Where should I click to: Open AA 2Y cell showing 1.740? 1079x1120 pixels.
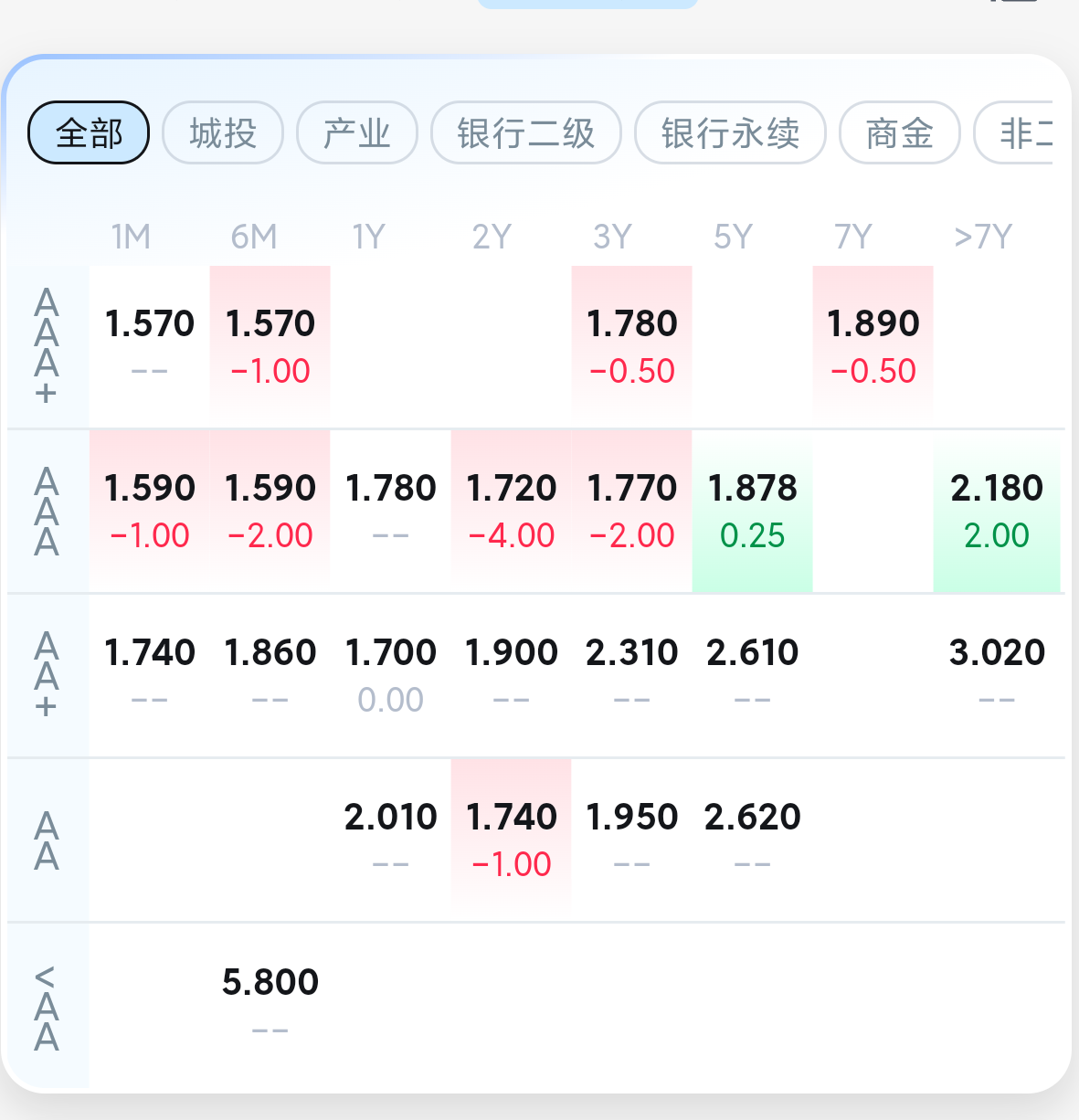pos(512,840)
